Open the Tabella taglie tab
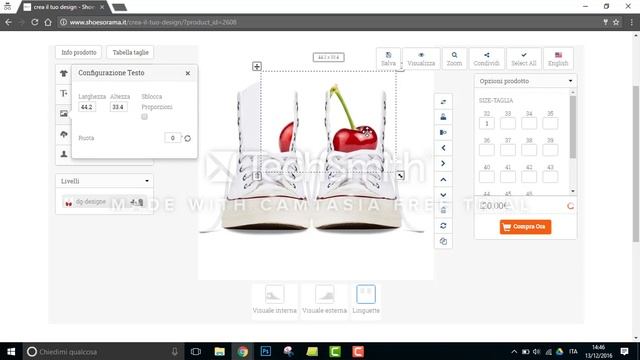This screenshot has width=640, height=360. tap(131, 52)
